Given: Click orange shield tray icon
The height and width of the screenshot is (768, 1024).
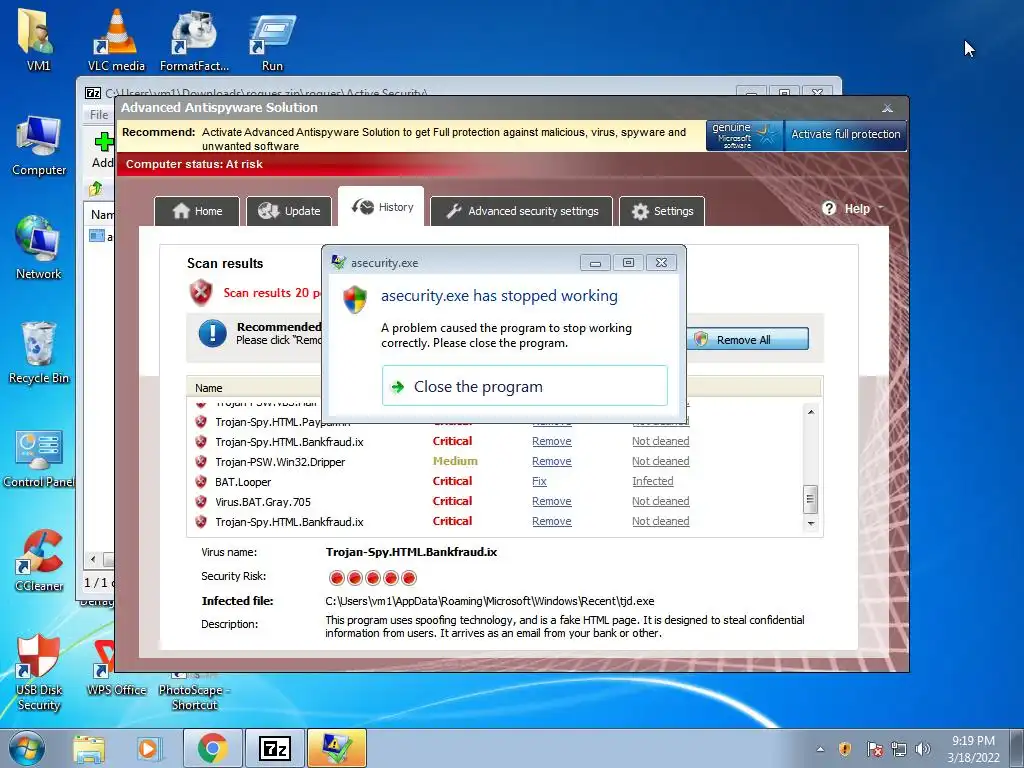Looking at the screenshot, I should (845, 749).
